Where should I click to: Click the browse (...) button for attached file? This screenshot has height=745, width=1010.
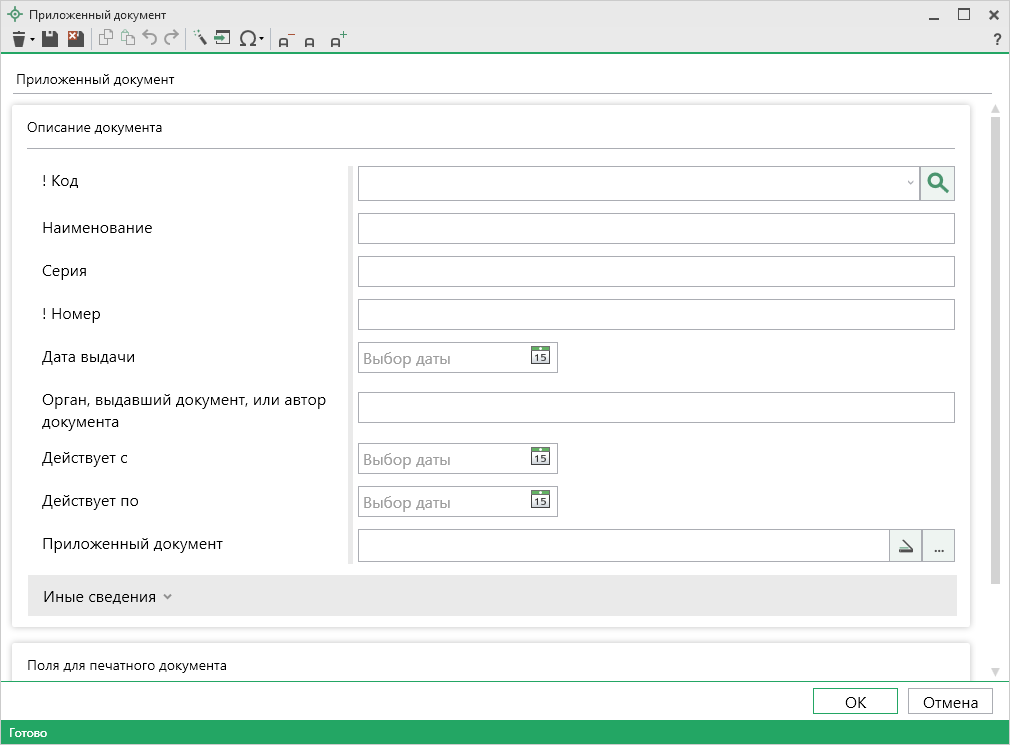tap(939, 546)
